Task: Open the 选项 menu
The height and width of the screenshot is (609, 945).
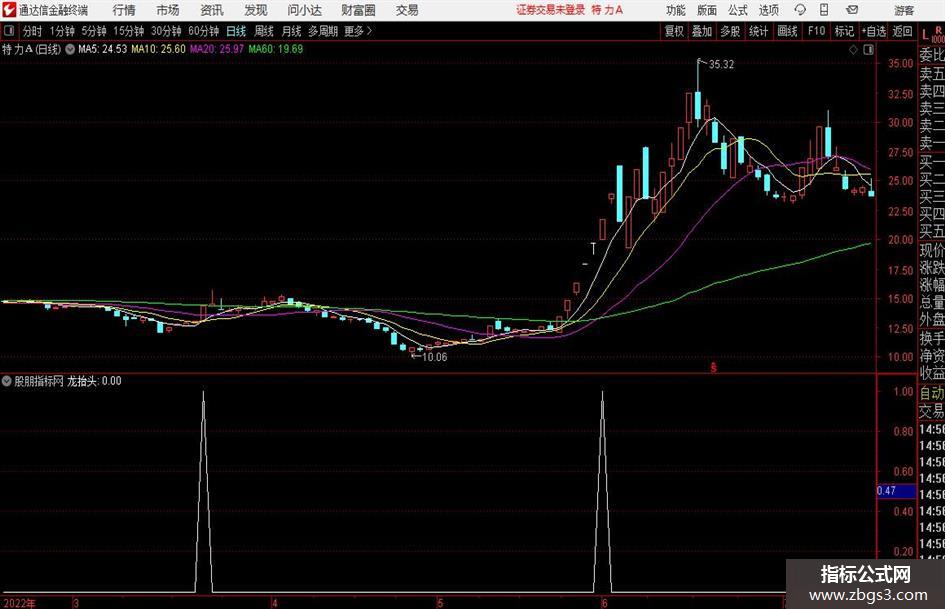Action: [x=768, y=10]
